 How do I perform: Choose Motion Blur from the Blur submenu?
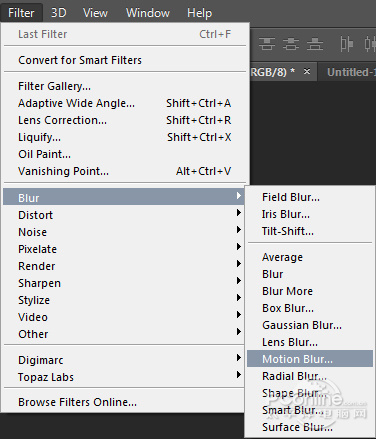[x=310, y=359]
